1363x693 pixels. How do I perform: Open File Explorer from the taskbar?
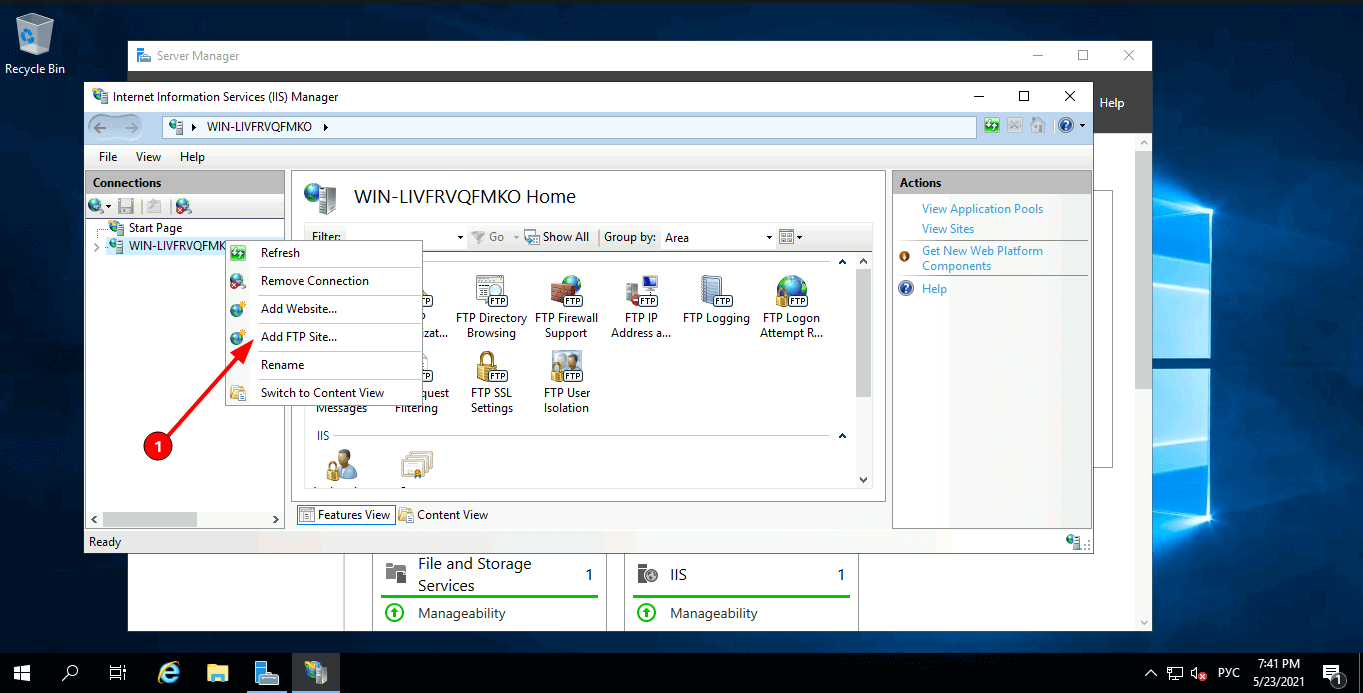218,673
